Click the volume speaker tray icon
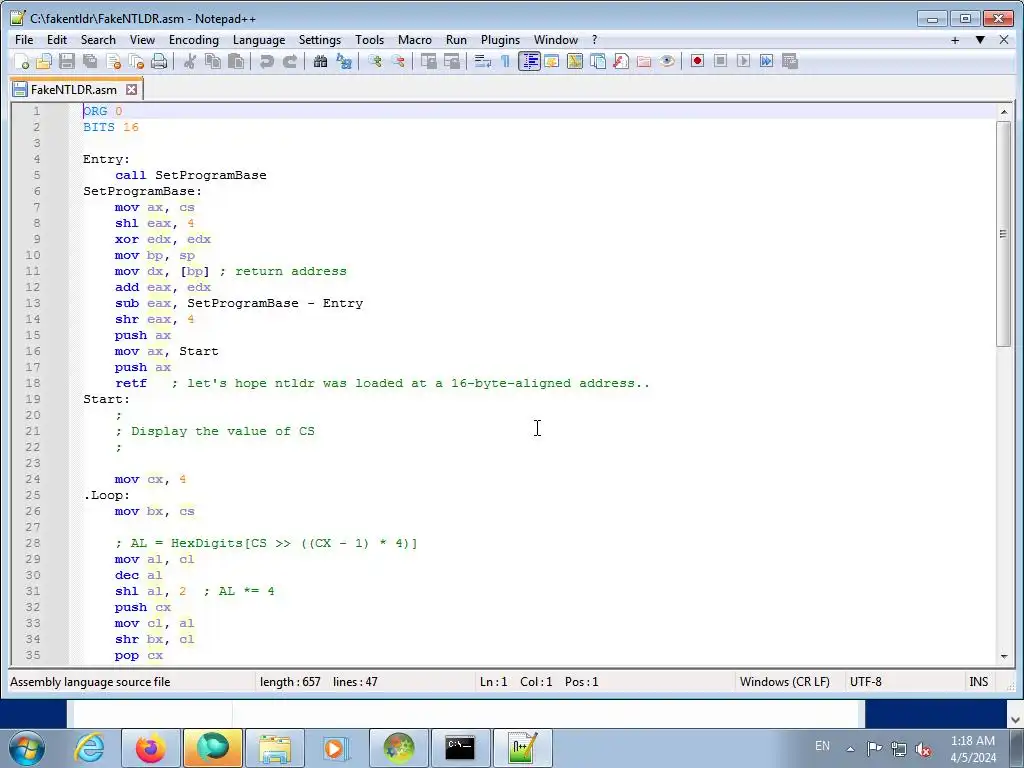Image resolution: width=1024 pixels, height=768 pixels. [x=923, y=749]
